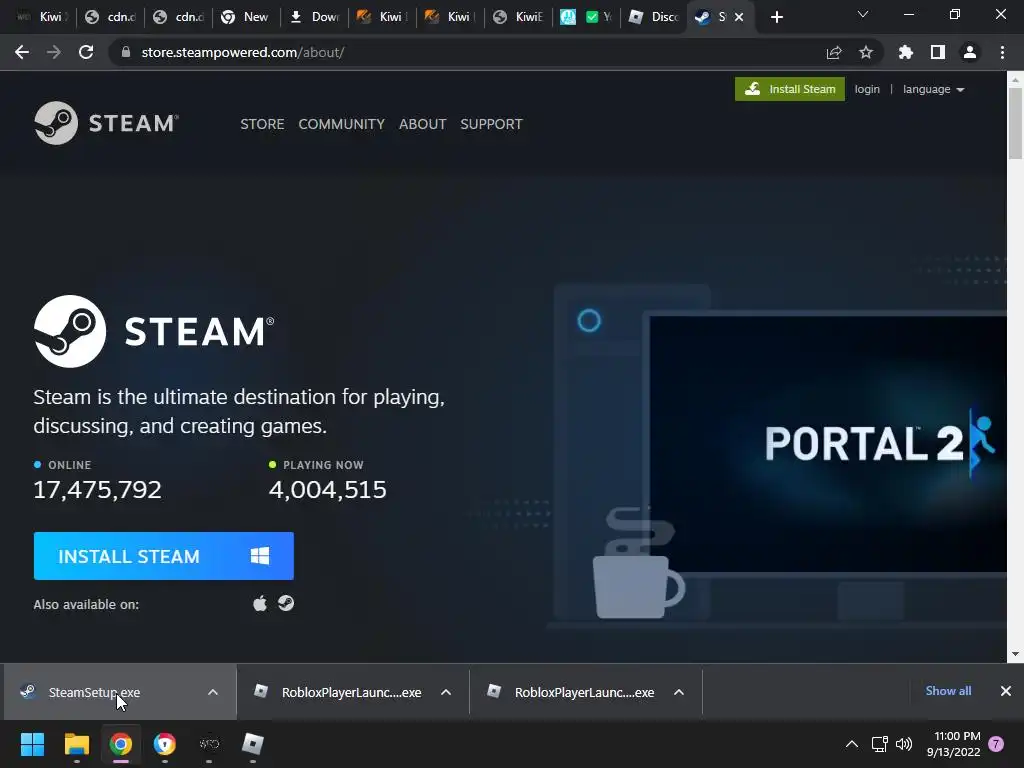Click the padlock site info icon

point(127,52)
